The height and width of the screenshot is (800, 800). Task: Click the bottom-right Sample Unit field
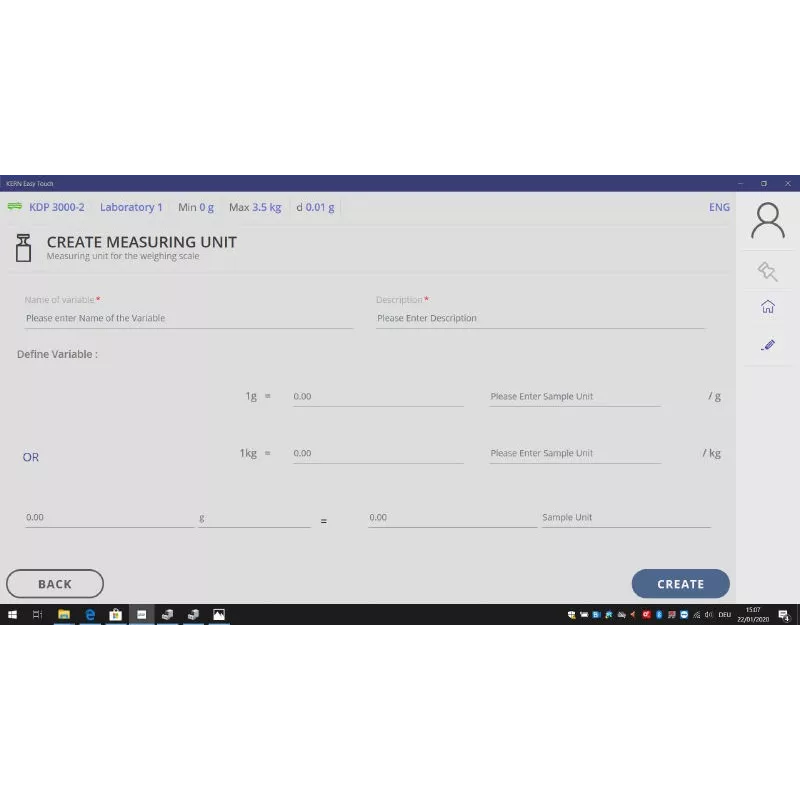[x=625, y=518]
